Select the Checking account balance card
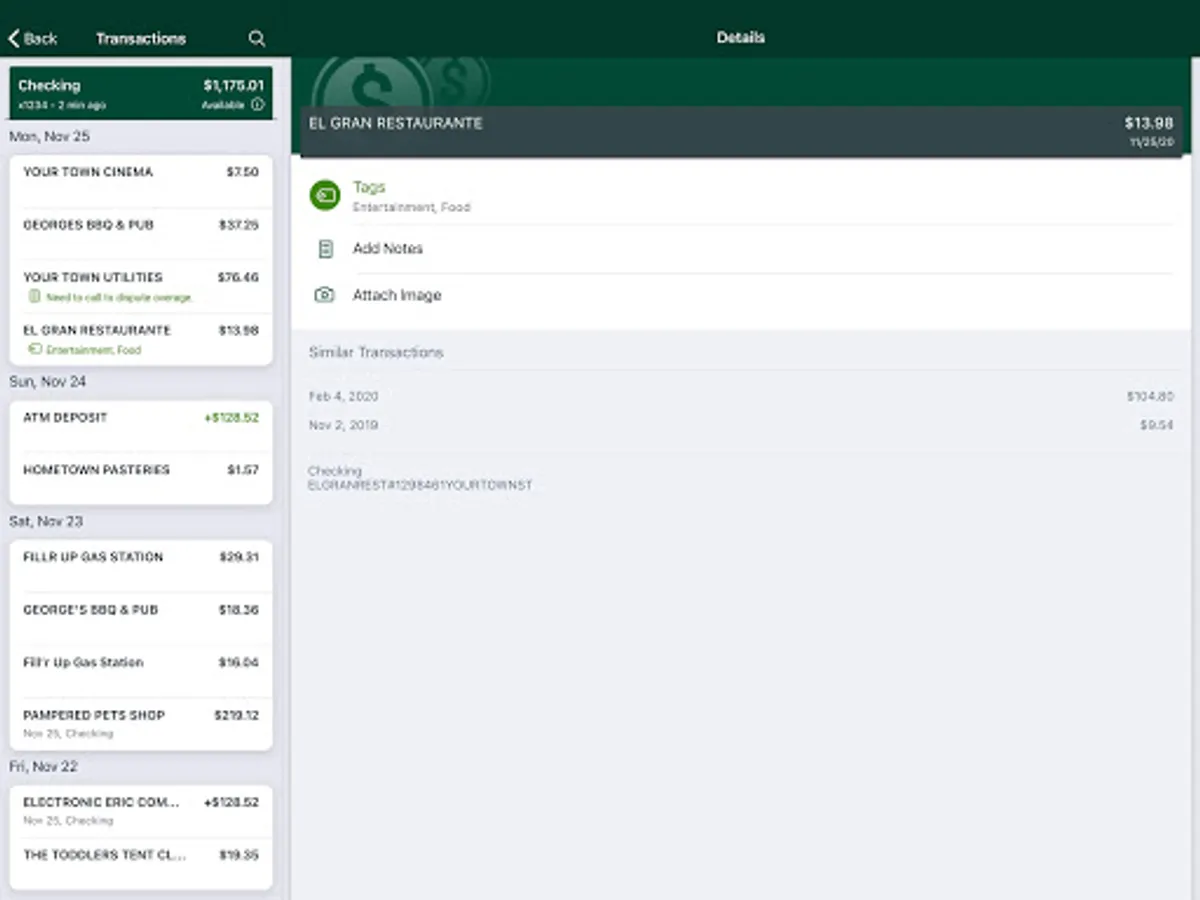This screenshot has width=1200, height=900. [x=141, y=94]
